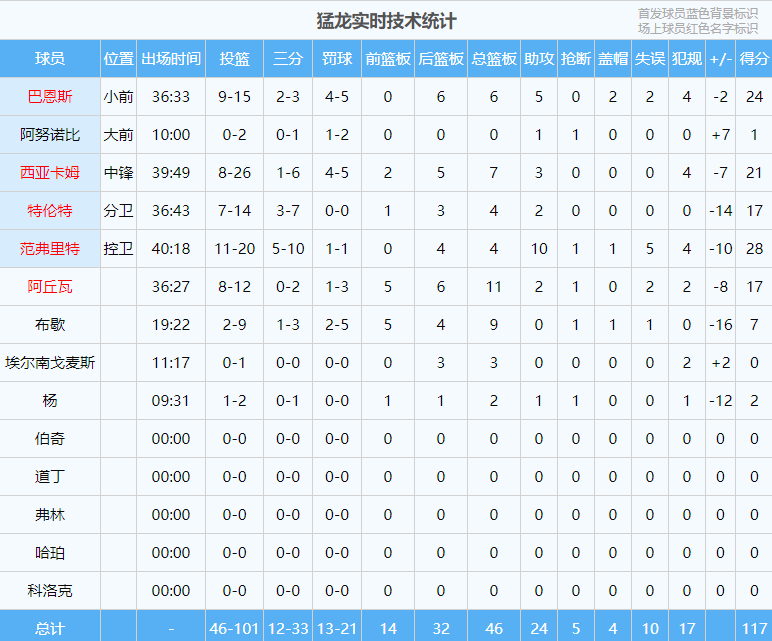Click 埃尔南戈麦斯 minutes 11:17

tap(171, 362)
